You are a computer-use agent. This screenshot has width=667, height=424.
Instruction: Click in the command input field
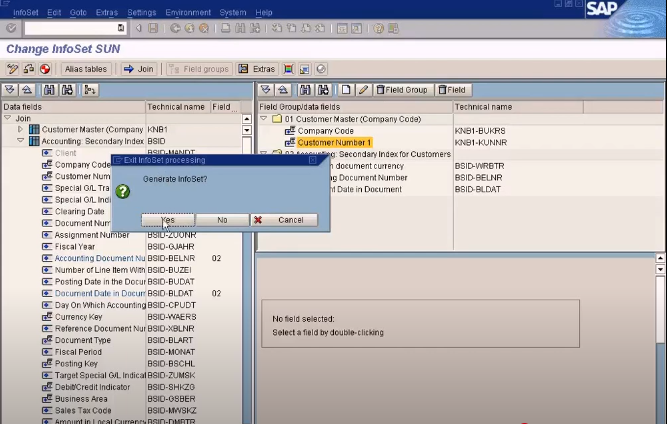[71, 28]
